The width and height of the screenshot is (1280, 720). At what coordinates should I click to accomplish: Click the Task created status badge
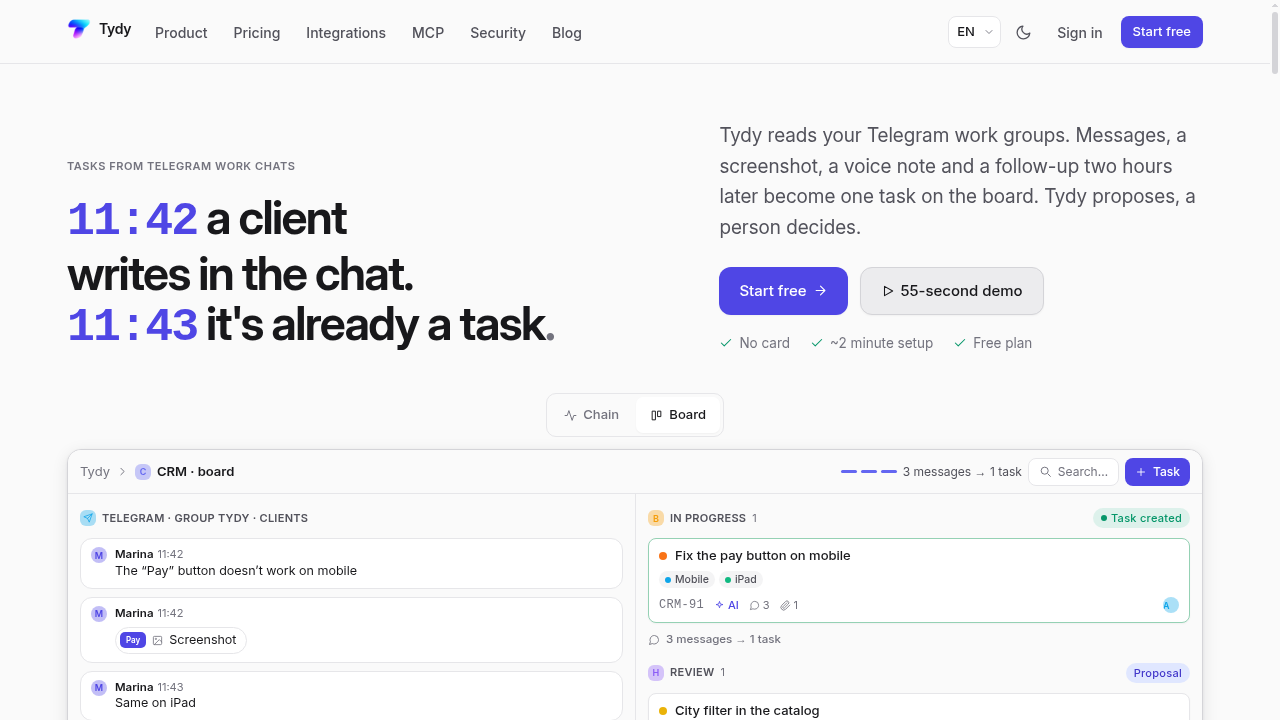pos(1141,518)
